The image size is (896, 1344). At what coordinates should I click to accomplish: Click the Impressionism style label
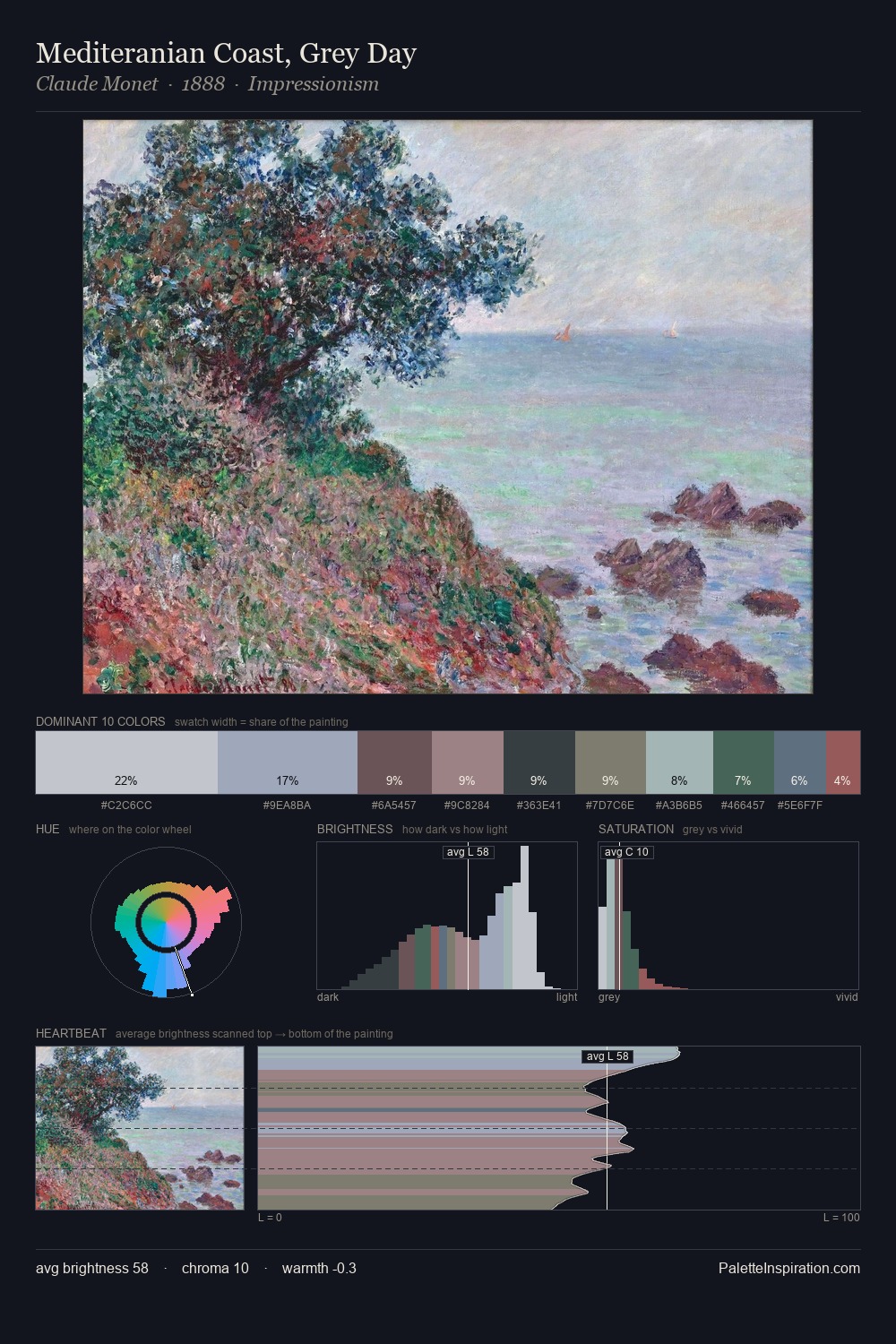[314, 84]
